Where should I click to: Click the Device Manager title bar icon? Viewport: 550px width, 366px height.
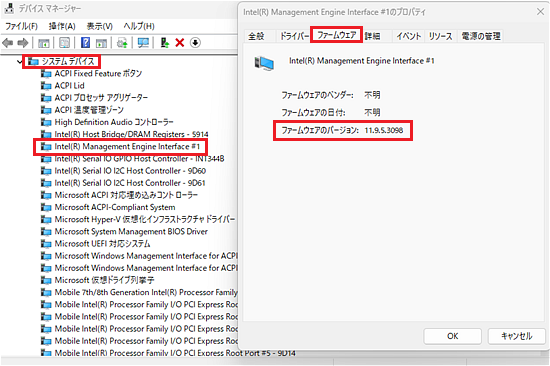coord(9,8)
